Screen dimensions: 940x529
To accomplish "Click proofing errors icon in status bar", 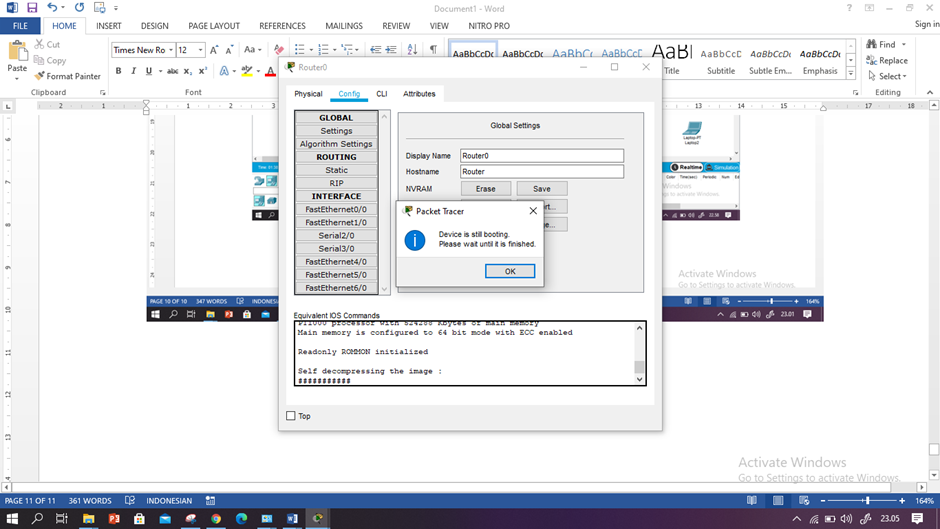I will click(129, 500).
